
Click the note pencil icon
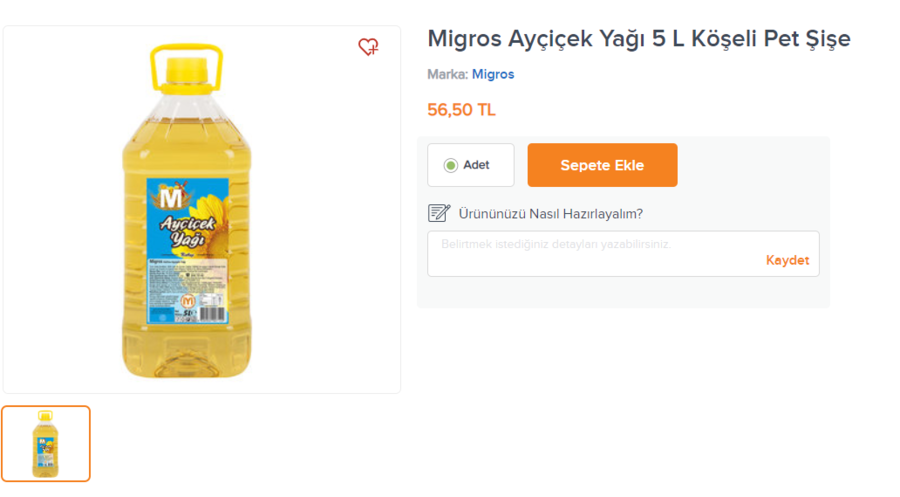point(438,213)
